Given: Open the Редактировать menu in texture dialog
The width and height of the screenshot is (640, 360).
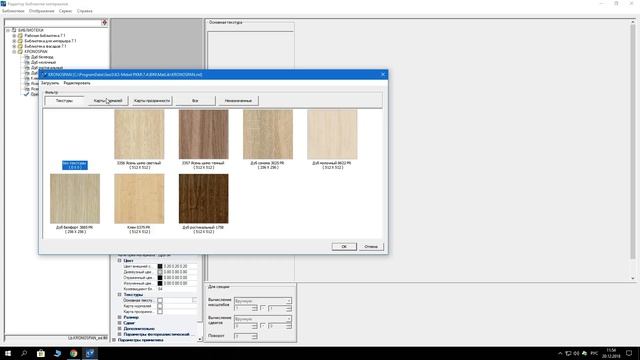Looking at the screenshot, I should click(x=77, y=83).
